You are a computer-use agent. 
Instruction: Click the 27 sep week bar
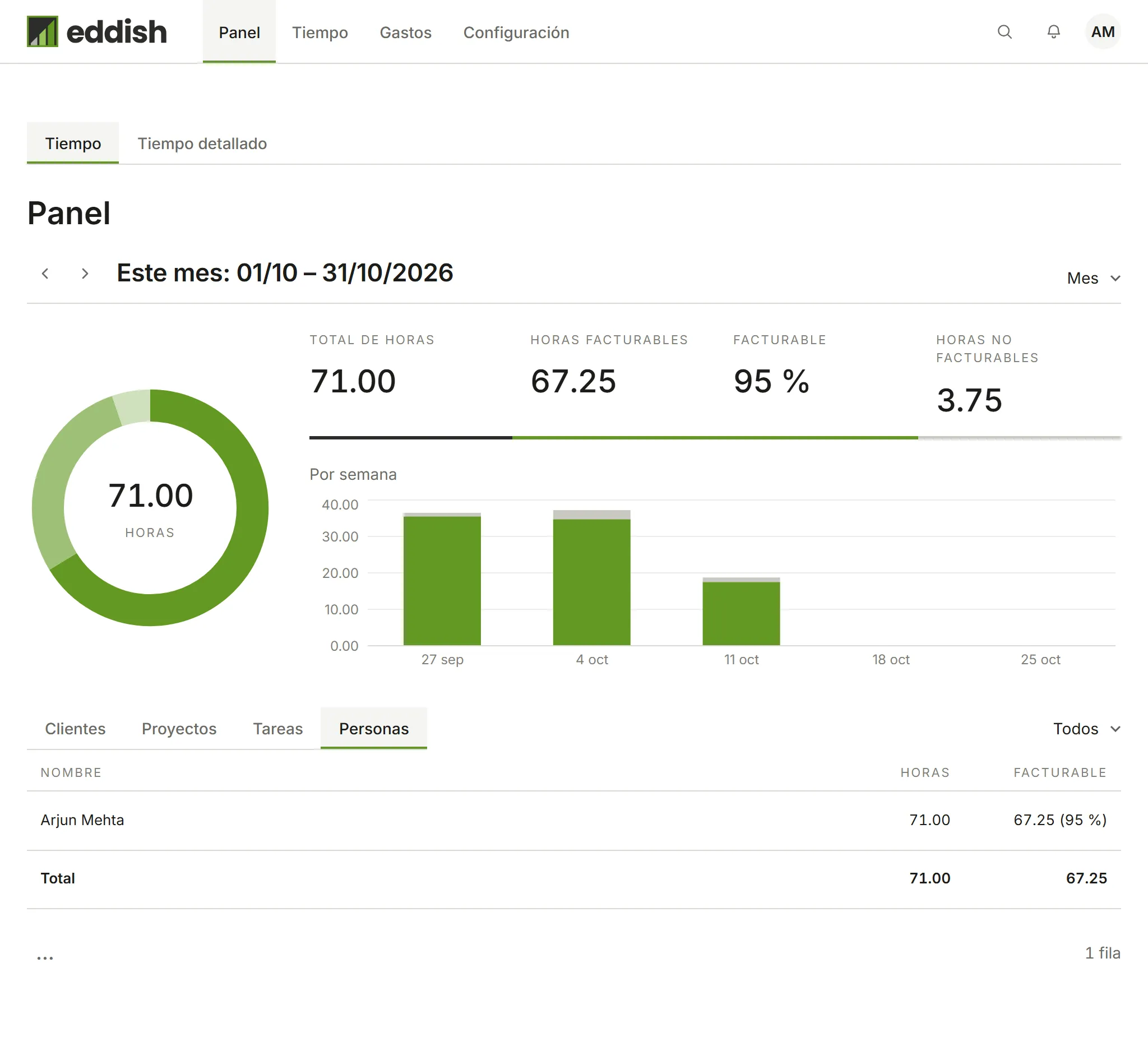(x=442, y=579)
